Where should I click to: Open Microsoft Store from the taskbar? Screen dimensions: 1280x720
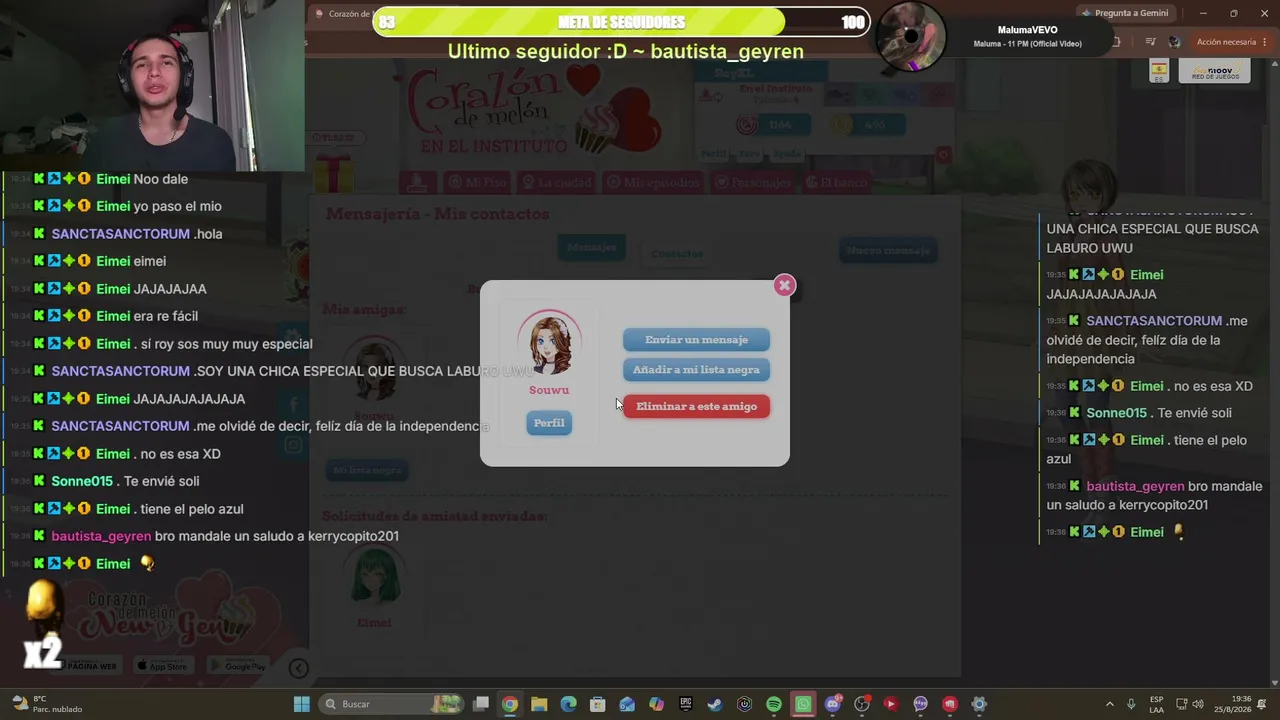pyautogui.click(x=598, y=704)
